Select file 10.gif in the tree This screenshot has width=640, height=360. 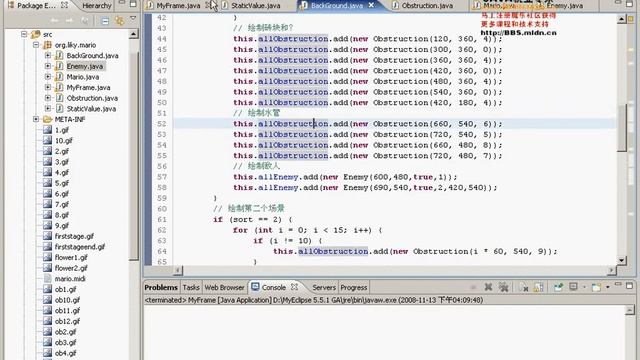pos(64,140)
